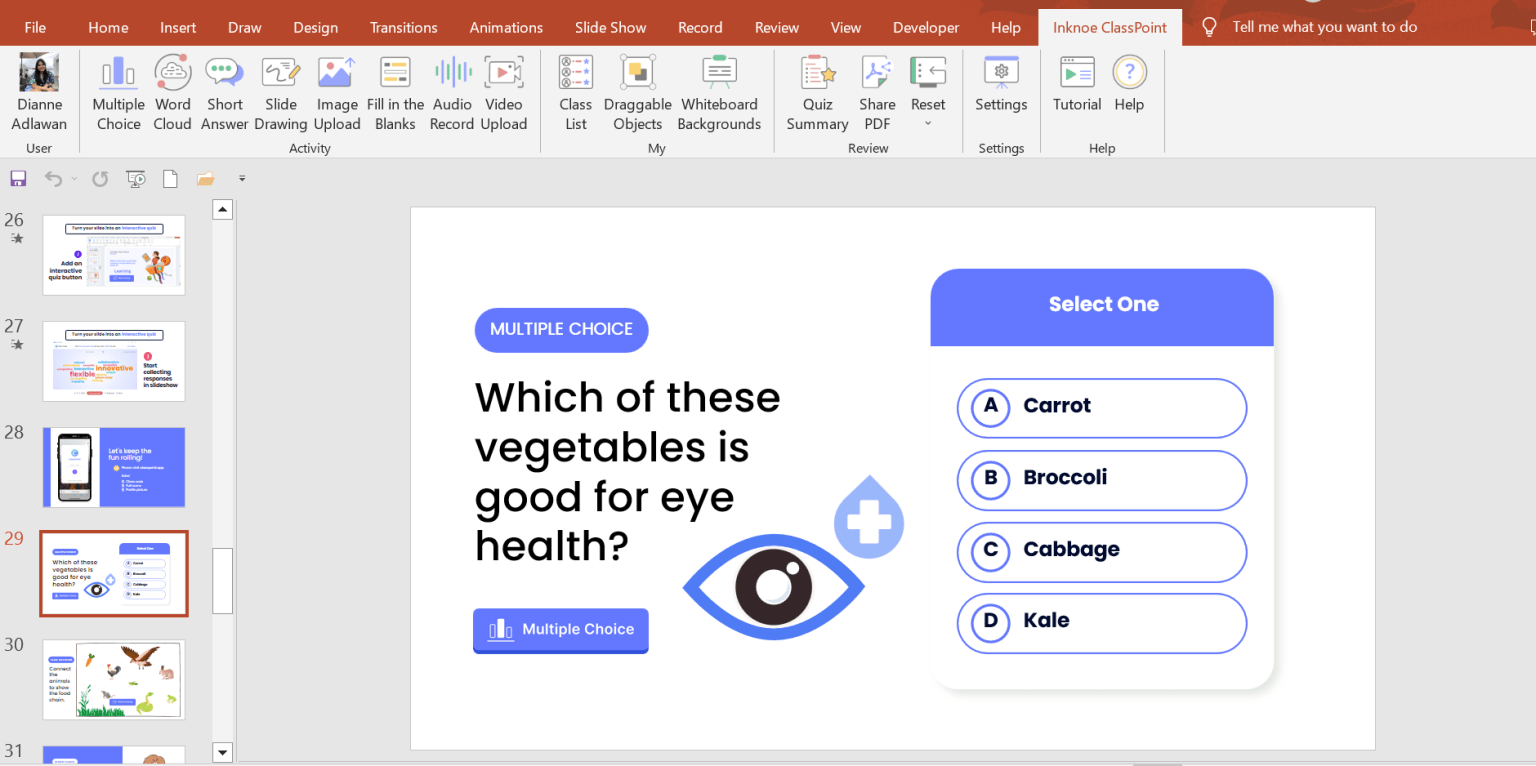Click the Class List icon
Image resolution: width=1536 pixels, height=766 pixels.
pyautogui.click(x=575, y=90)
